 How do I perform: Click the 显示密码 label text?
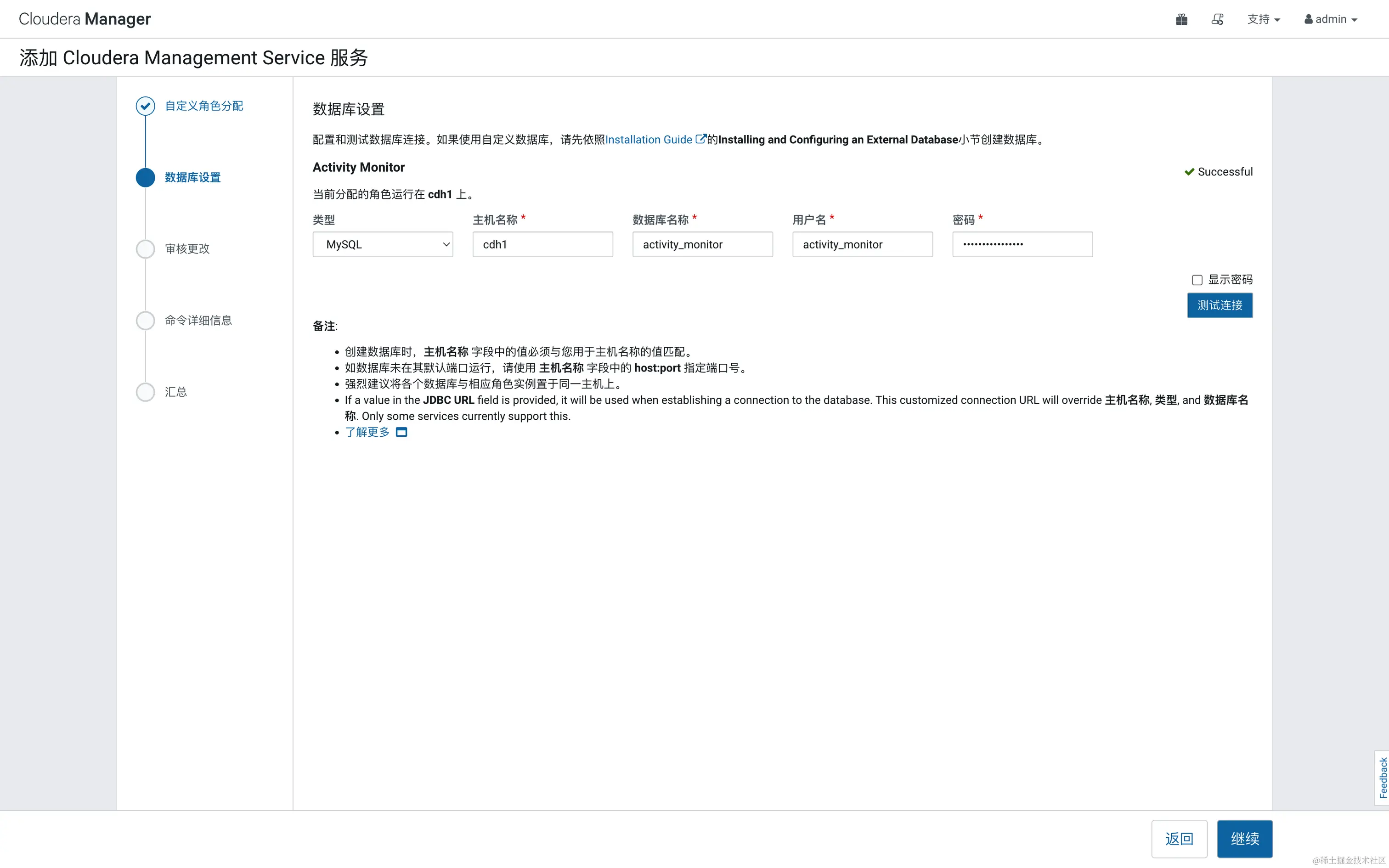[x=1231, y=280]
